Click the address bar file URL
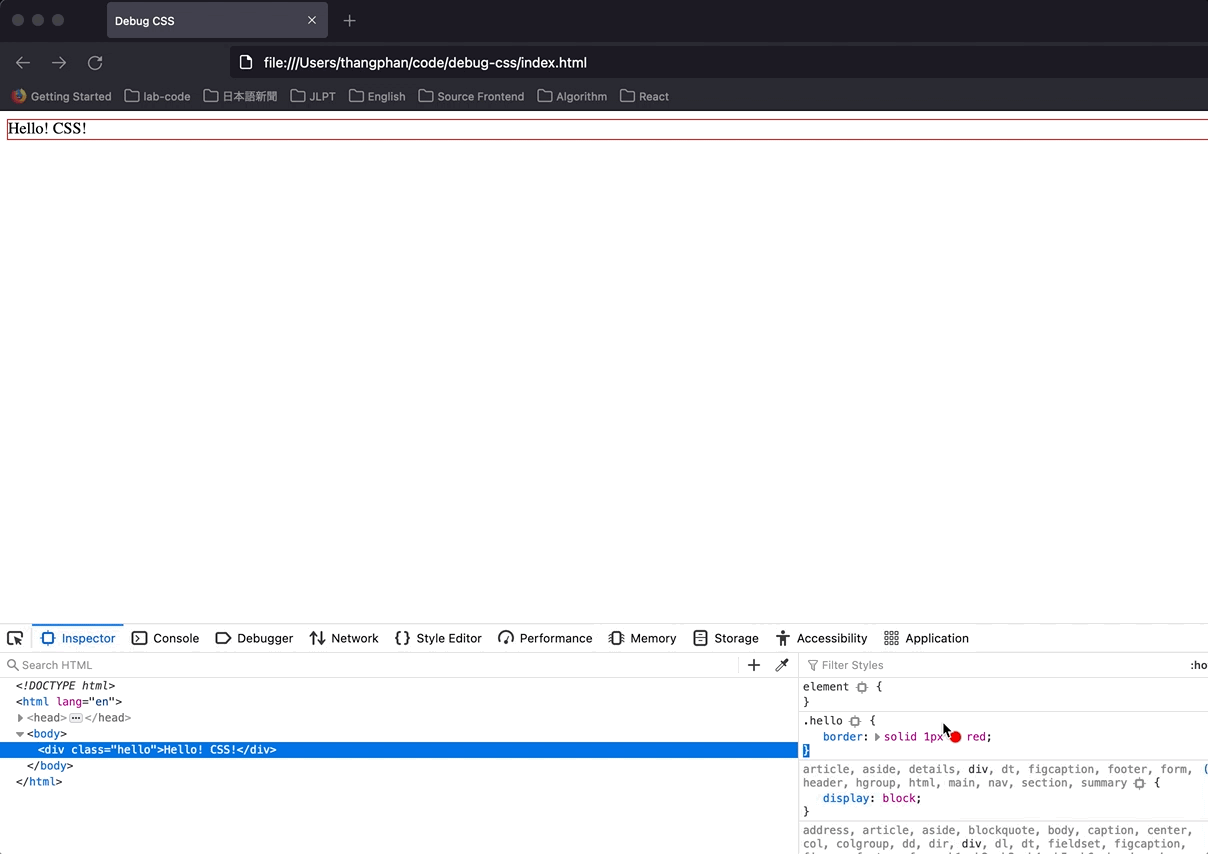Viewport: 1208px width, 854px height. click(x=425, y=63)
